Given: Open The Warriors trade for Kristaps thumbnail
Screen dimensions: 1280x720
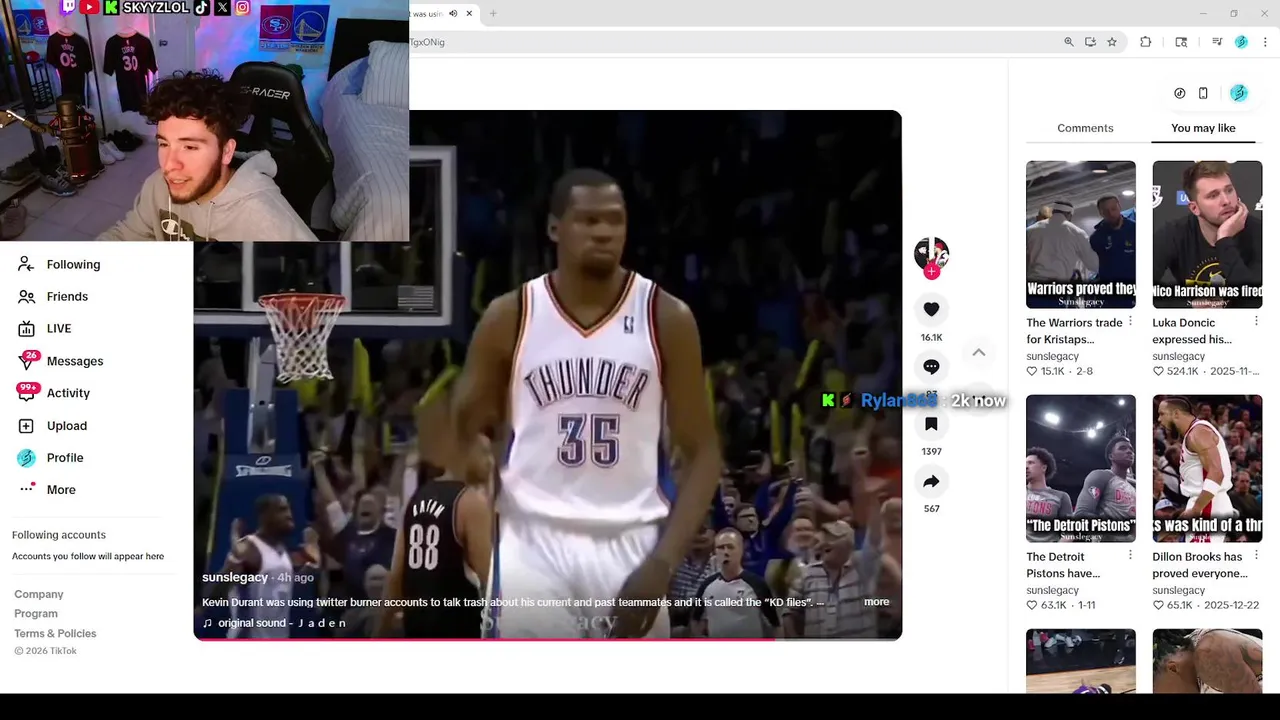Looking at the screenshot, I should coord(1081,234).
